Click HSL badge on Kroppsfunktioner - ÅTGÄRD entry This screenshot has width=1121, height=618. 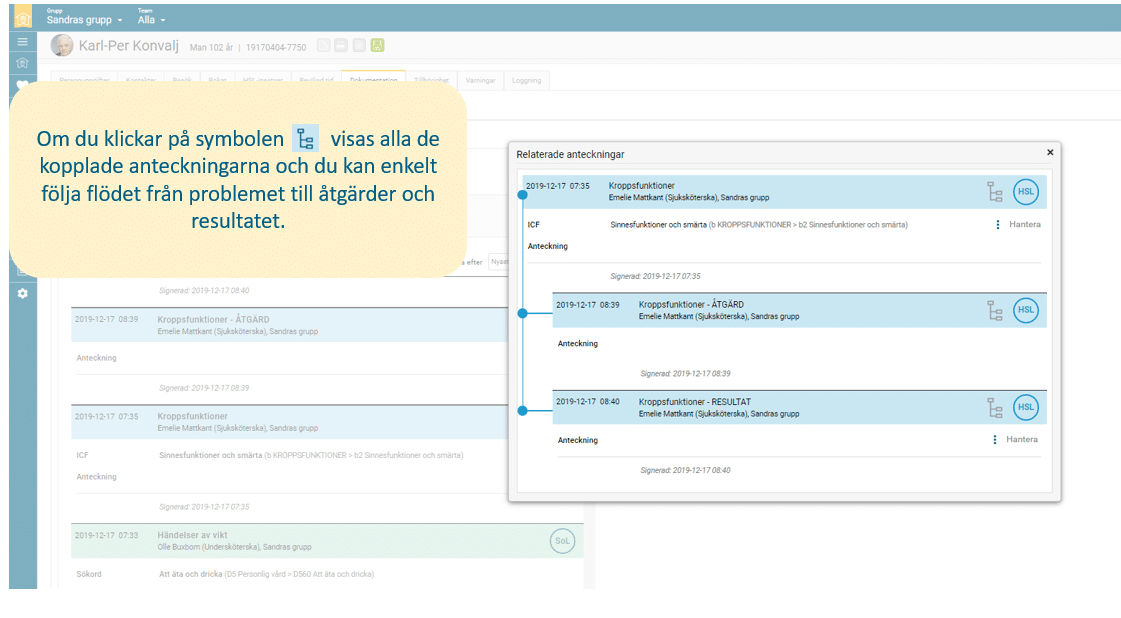pos(1026,310)
